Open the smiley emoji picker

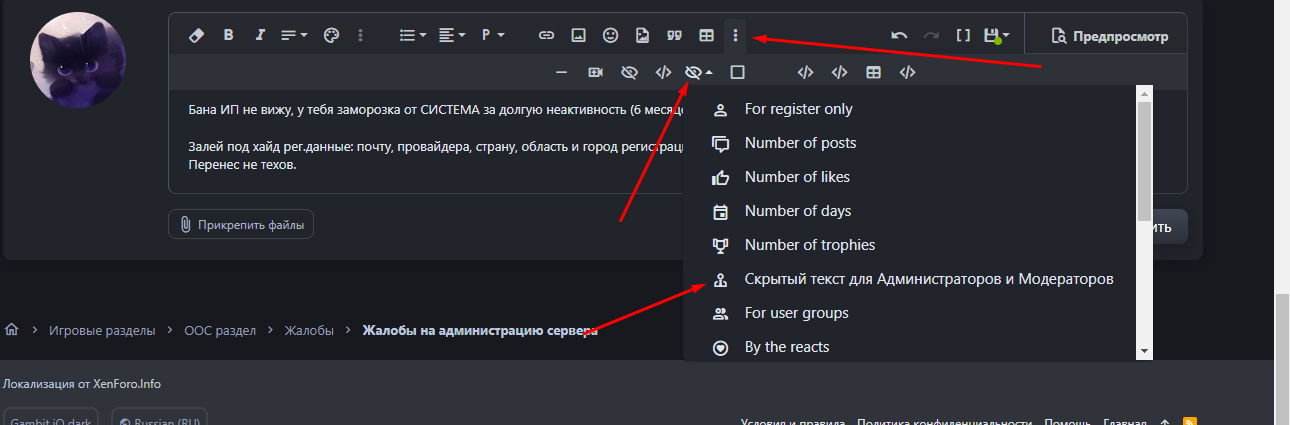(x=610, y=35)
